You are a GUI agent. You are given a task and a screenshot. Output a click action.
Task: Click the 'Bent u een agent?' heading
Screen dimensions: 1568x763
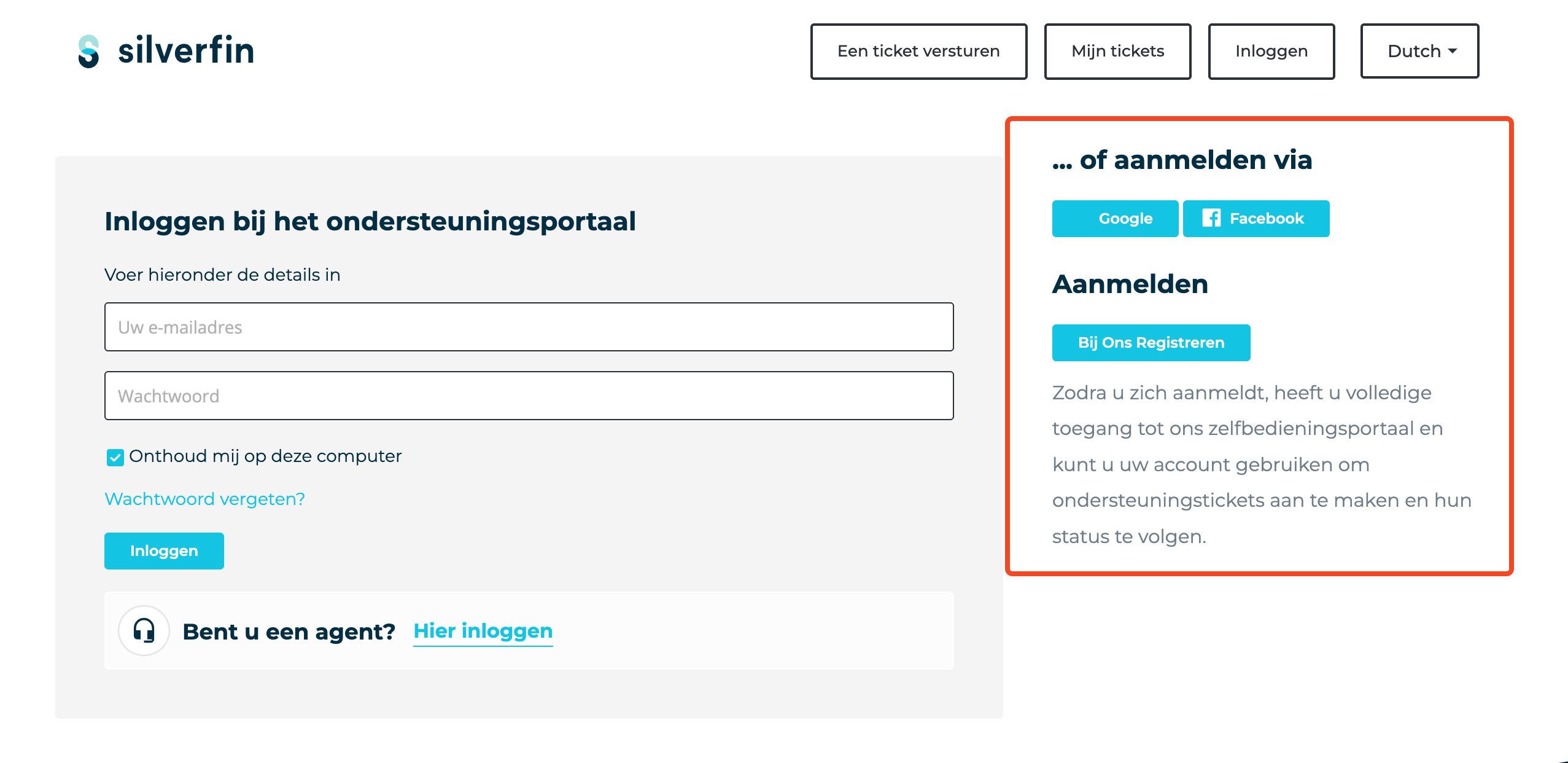point(289,632)
